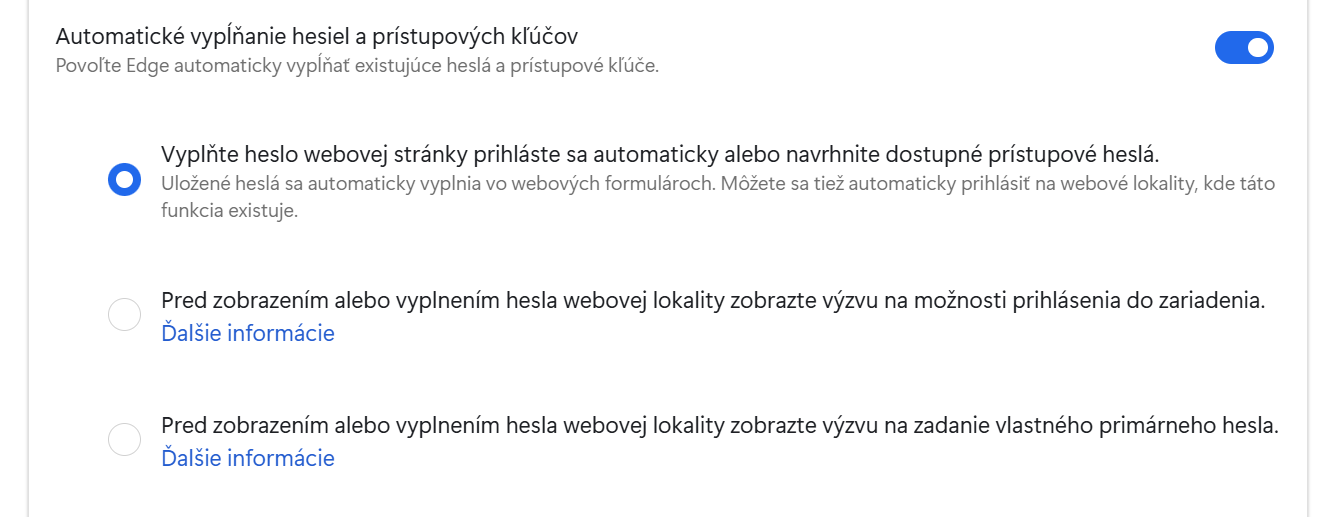Click label 'Vyplňte heslo webovej stránky prihláste sa automaticky'
This screenshot has width=1334, height=517.
(660, 155)
